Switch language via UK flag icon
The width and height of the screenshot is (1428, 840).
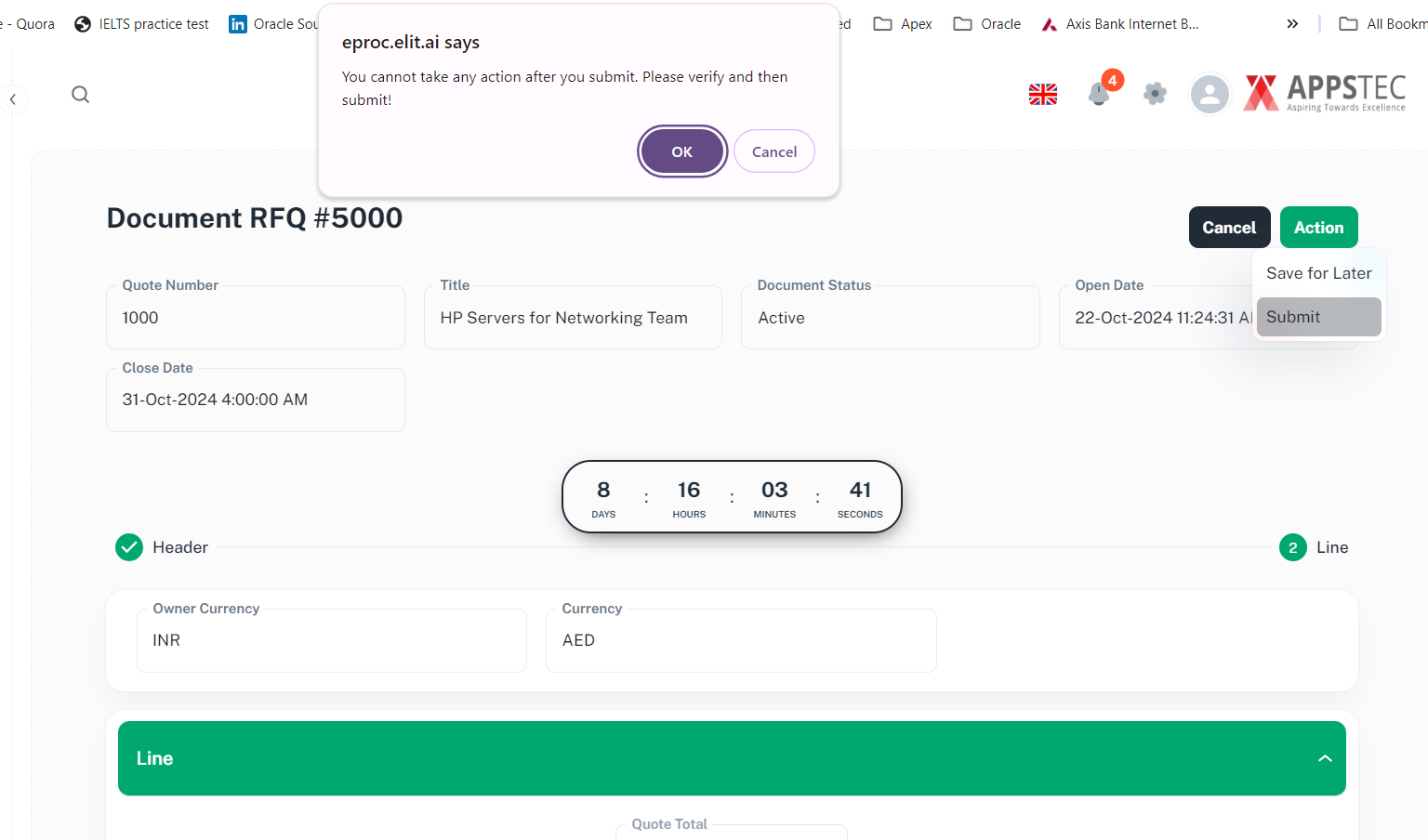coord(1043,94)
